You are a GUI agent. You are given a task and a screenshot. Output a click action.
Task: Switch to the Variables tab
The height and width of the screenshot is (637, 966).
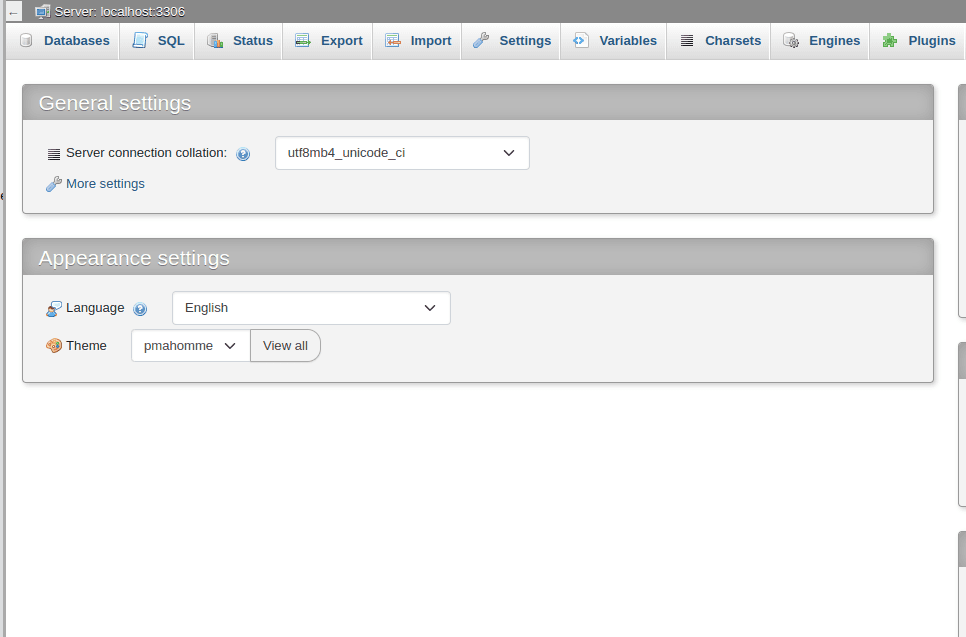(x=614, y=41)
